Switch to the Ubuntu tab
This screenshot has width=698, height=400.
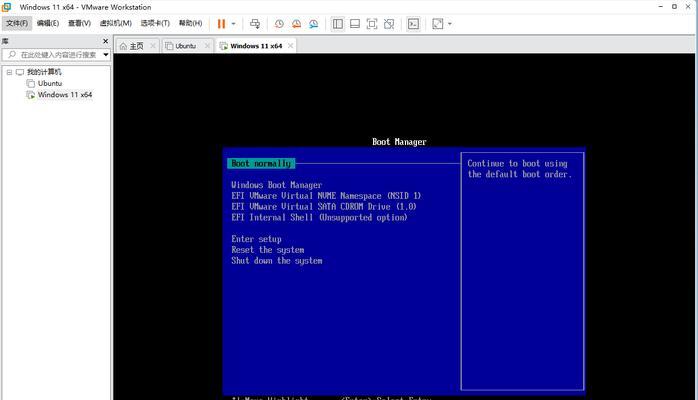coord(186,46)
